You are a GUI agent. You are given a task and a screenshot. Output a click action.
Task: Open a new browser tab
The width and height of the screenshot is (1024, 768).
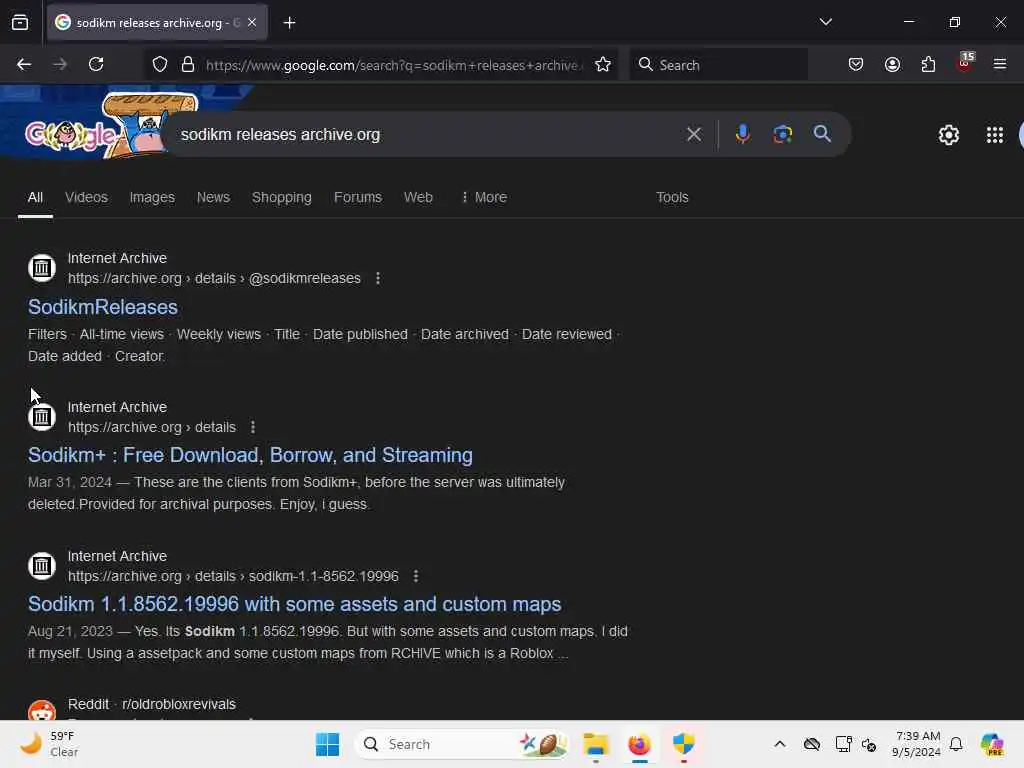pos(289,23)
